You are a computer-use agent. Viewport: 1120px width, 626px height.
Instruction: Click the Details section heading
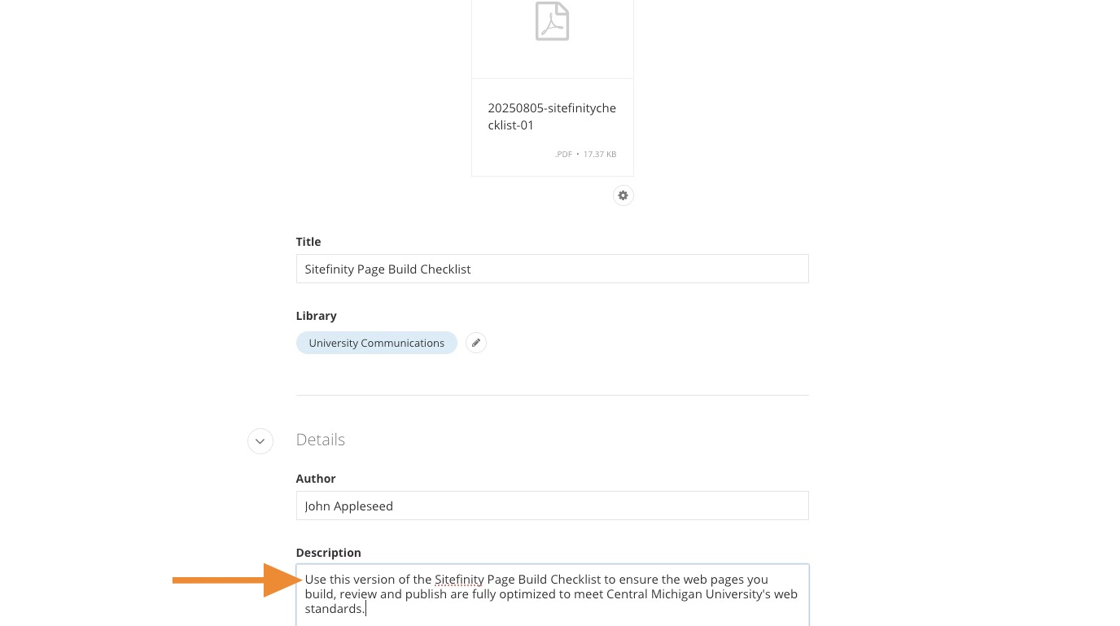pyautogui.click(x=320, y=440)
